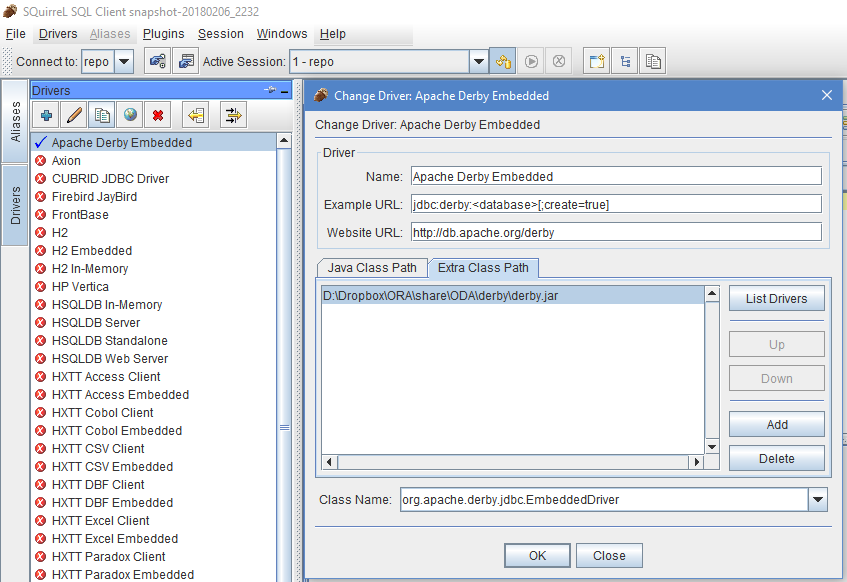Click the greyed-out play icon in main toolbar
The height and width of the screenshot is (582, 847).
tap(531, 62)
